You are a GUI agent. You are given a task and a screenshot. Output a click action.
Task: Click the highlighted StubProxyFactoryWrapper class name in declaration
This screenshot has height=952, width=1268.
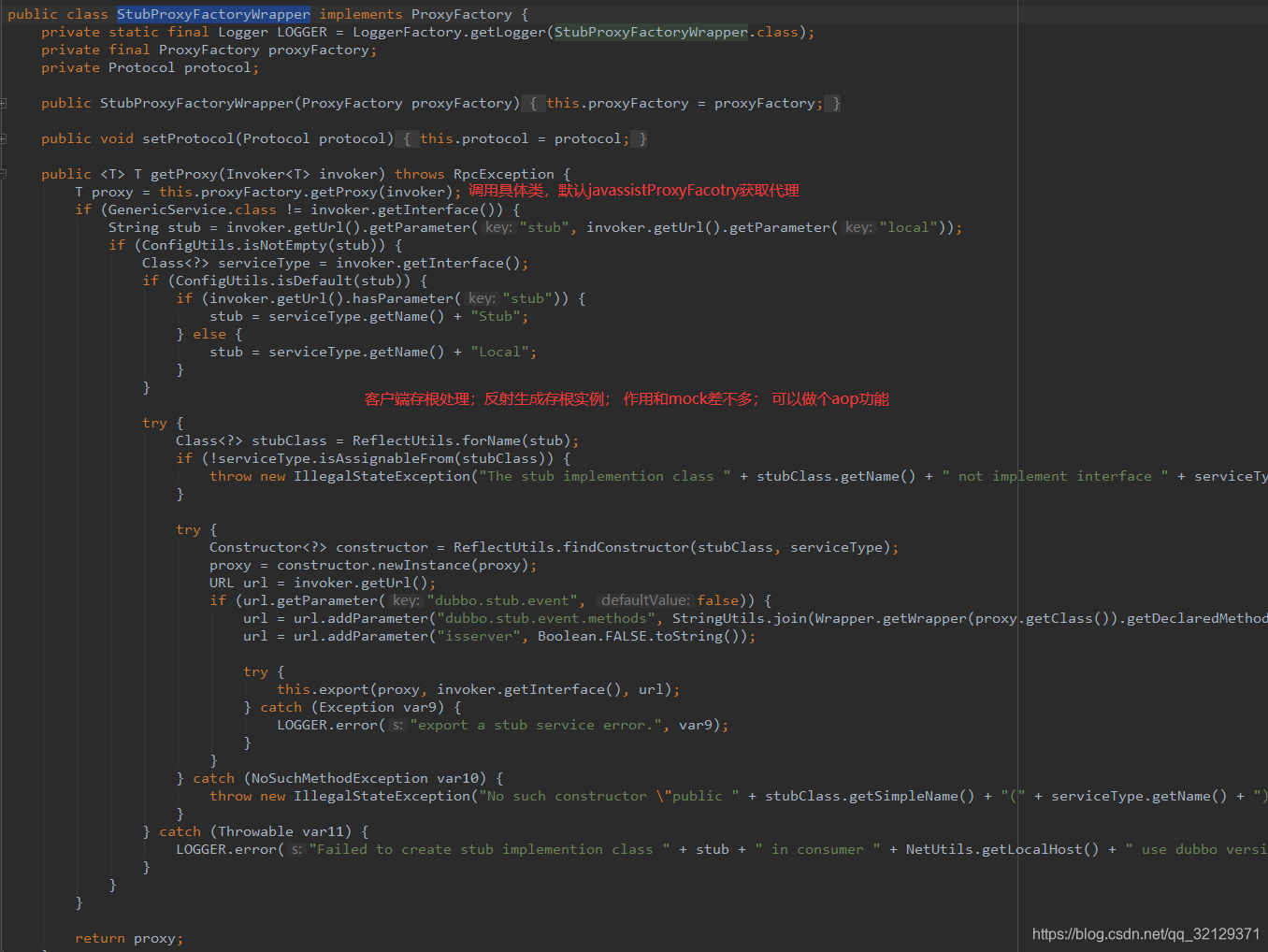coord(213,14)
